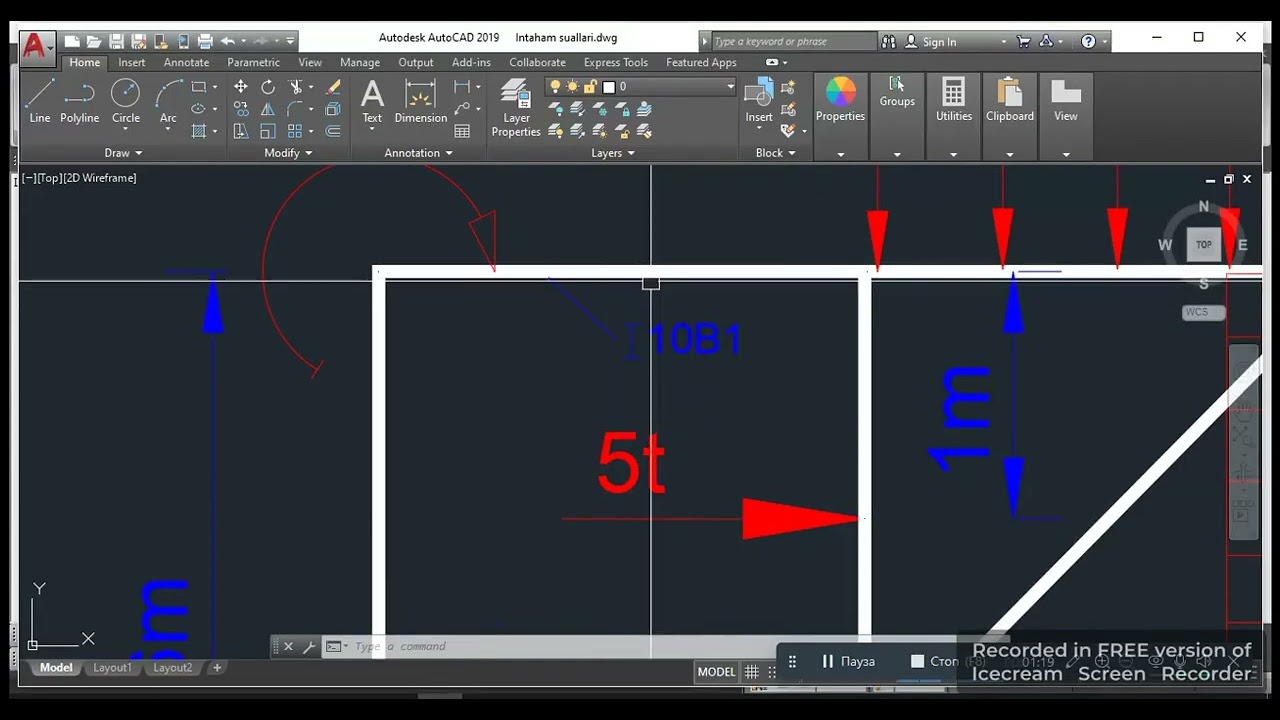Open the Layout1 tab
This screenshot has height=720, width=1280.
[x=112, y=668]
